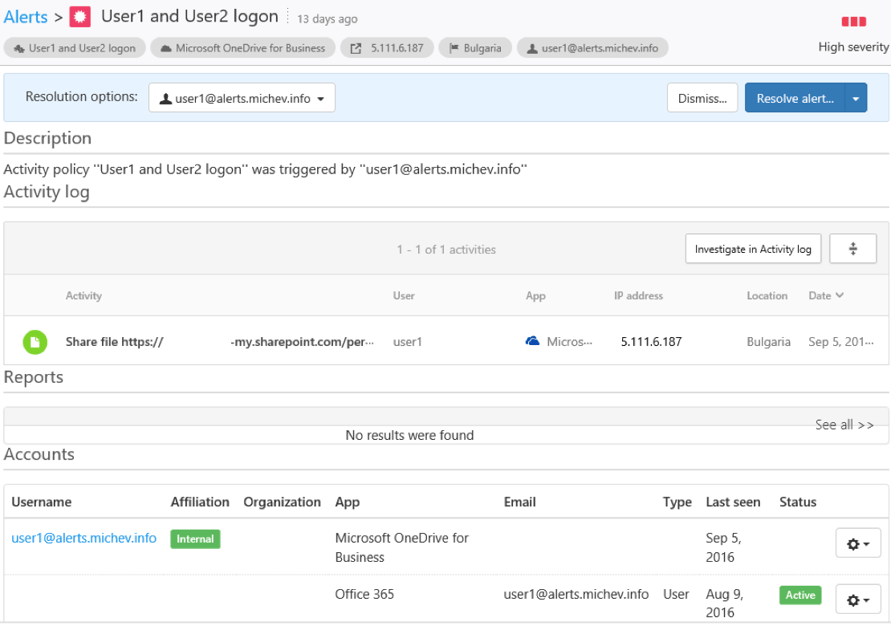Click Investigate in Activity log button
Viewport: 891px width, 626px height.
pyautogui.click(x=753, y=249)
